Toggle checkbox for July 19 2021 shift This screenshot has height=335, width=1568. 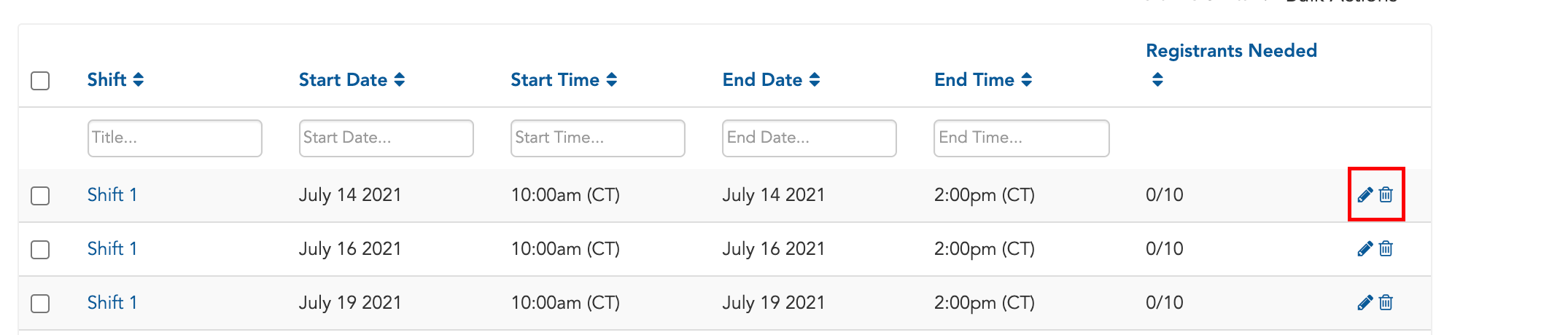coord(40,303)
